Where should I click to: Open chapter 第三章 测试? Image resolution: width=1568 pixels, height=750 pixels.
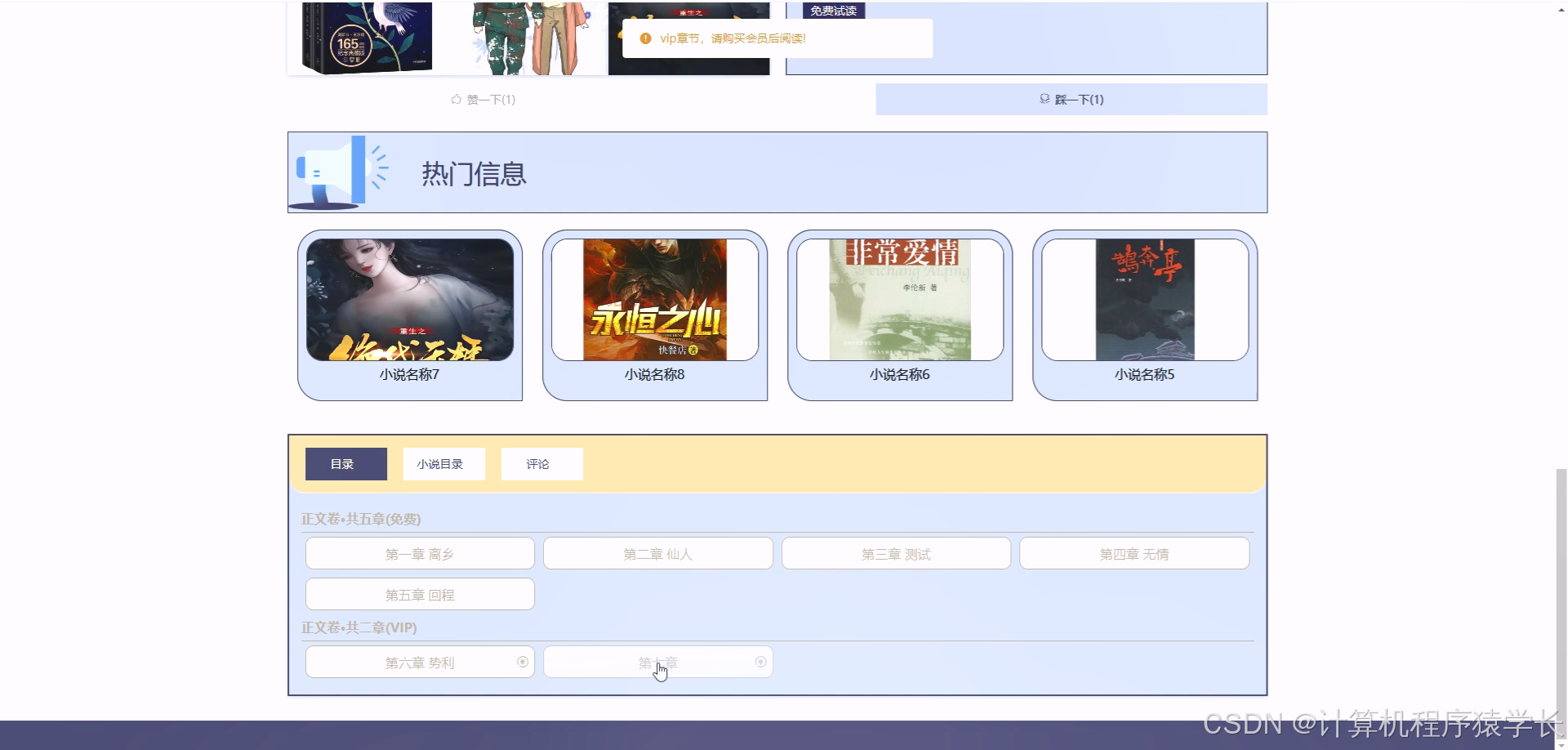click(895, 553)
